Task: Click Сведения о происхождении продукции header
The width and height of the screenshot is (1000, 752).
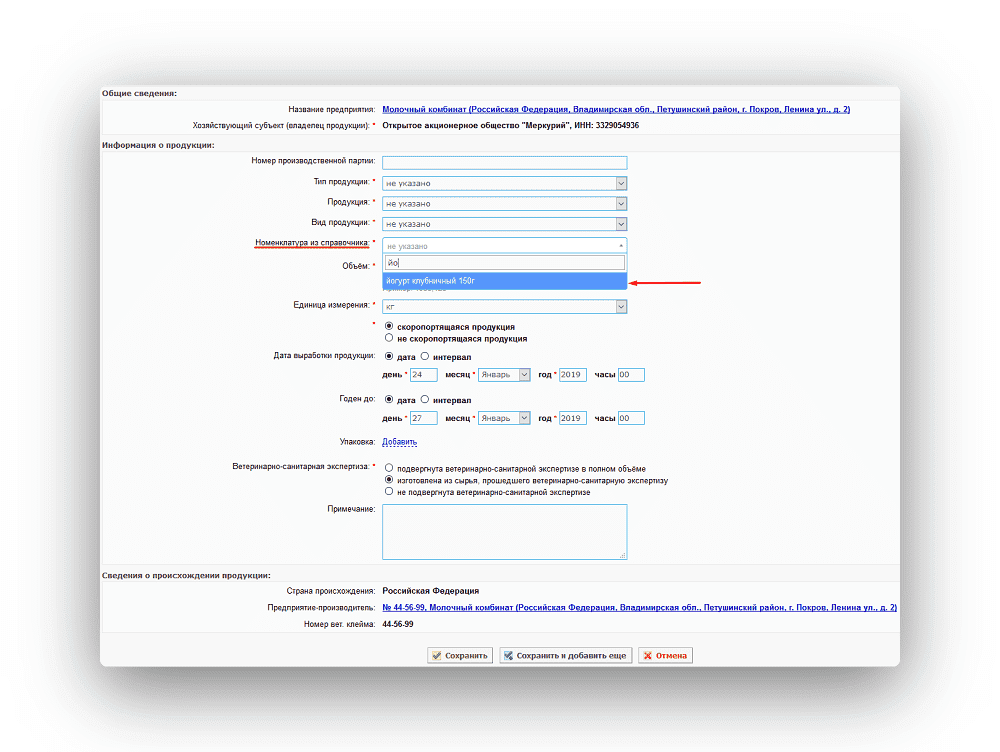Action: coord(186,575)
